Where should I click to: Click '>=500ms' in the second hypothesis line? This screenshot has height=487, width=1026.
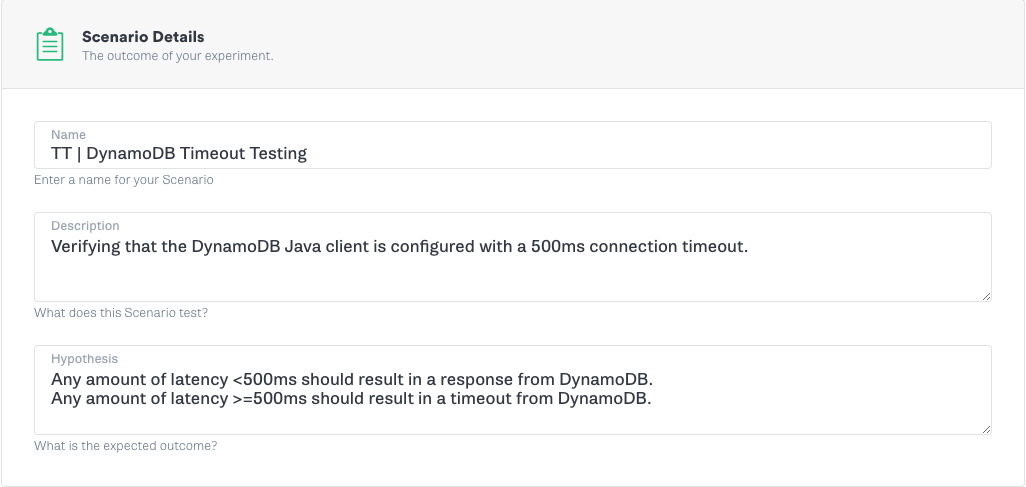pos(269,398)
